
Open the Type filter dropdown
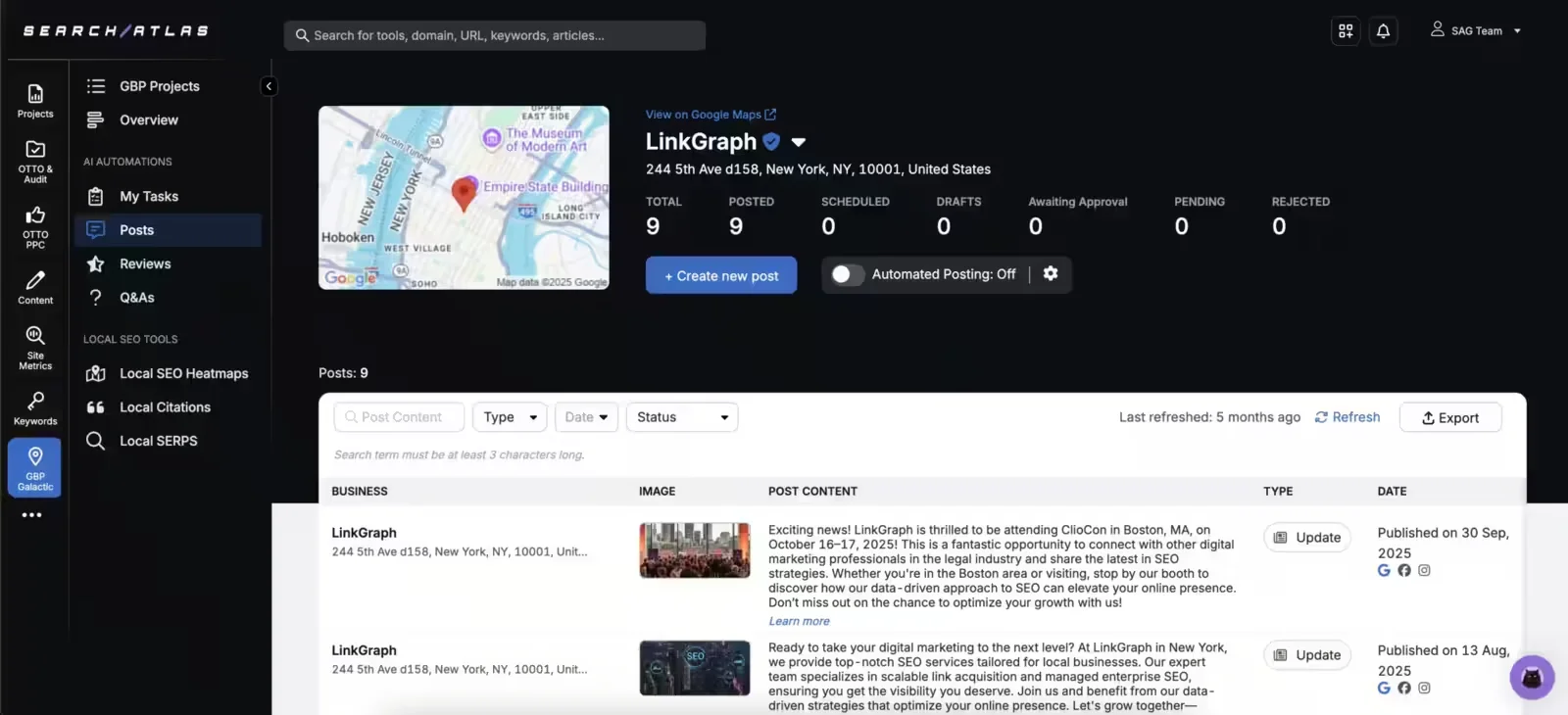pyautogui.click(x=510, y=417)
